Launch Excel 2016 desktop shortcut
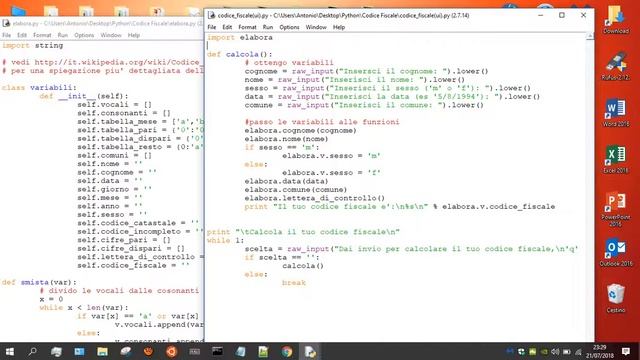Viewport: 640px width, 360px height. [616, 159]
